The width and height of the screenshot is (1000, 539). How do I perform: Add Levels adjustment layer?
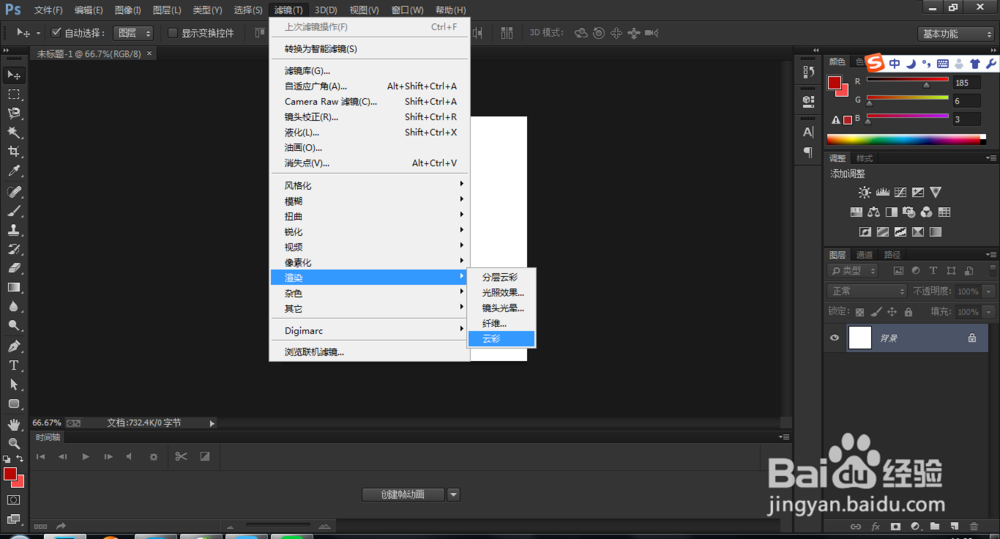(x=883, y=192)
